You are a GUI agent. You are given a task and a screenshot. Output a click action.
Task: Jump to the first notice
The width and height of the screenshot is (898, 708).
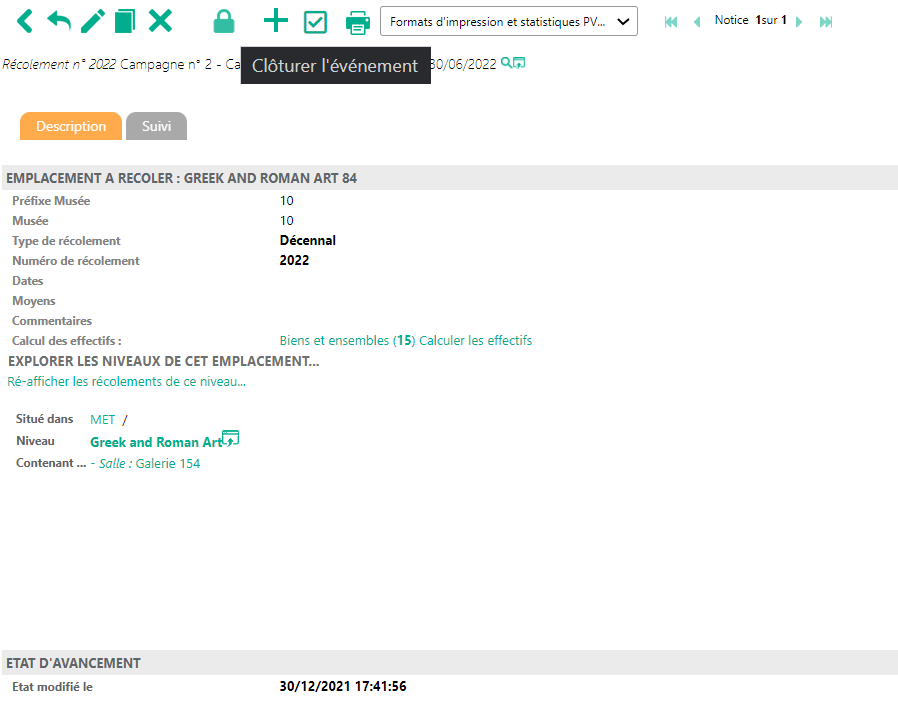click(671, 22)
